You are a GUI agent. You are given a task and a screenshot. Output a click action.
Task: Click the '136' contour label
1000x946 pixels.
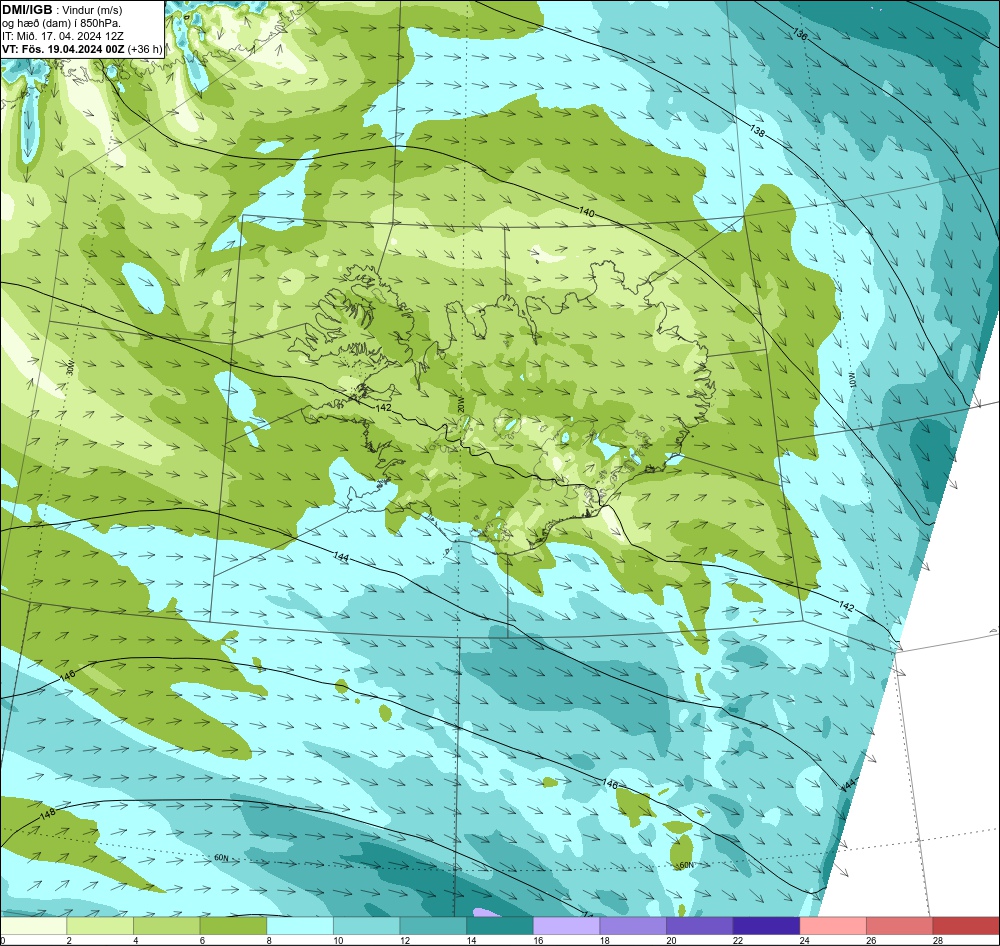point(800,34)
